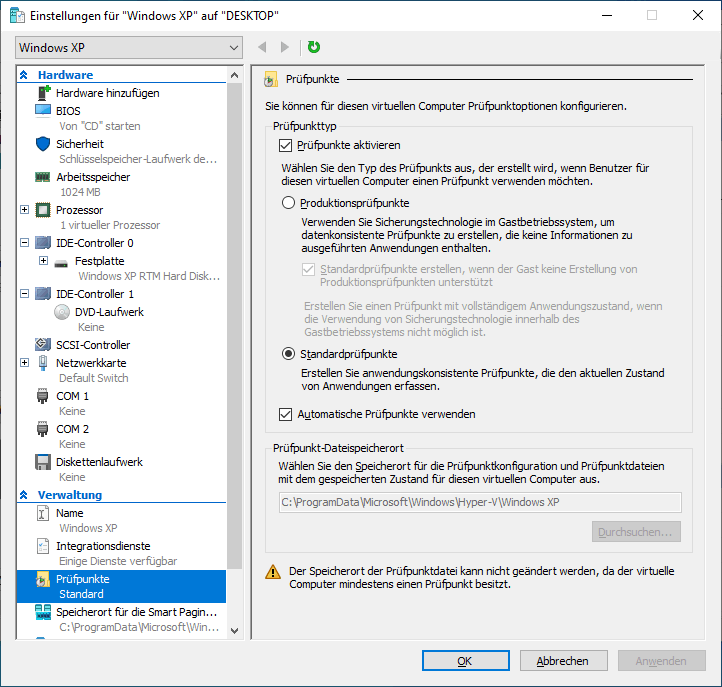Click the COM 1 port icon
722x687 pixels.
pos(42,396)
